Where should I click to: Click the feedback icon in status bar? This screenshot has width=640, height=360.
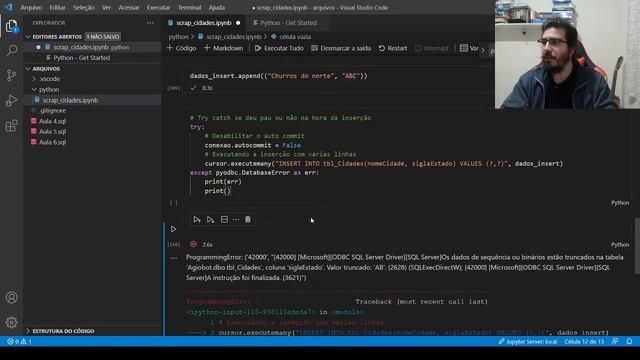coord(615,341)
